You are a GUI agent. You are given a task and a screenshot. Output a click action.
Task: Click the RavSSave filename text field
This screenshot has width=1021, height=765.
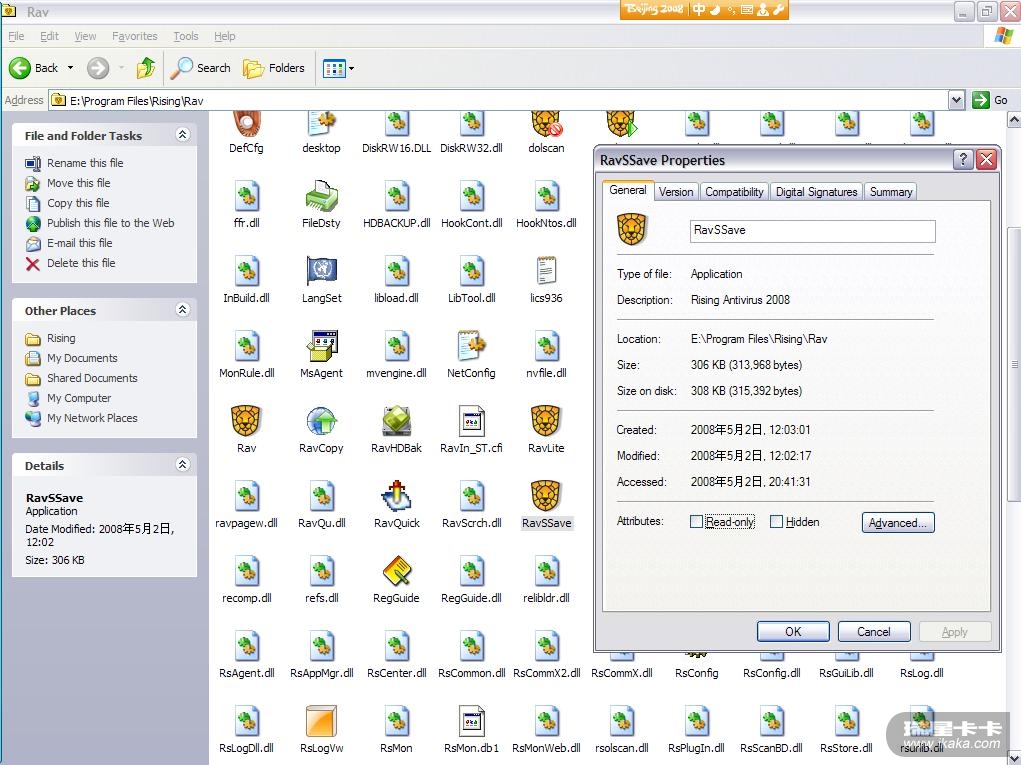[811, 230]
